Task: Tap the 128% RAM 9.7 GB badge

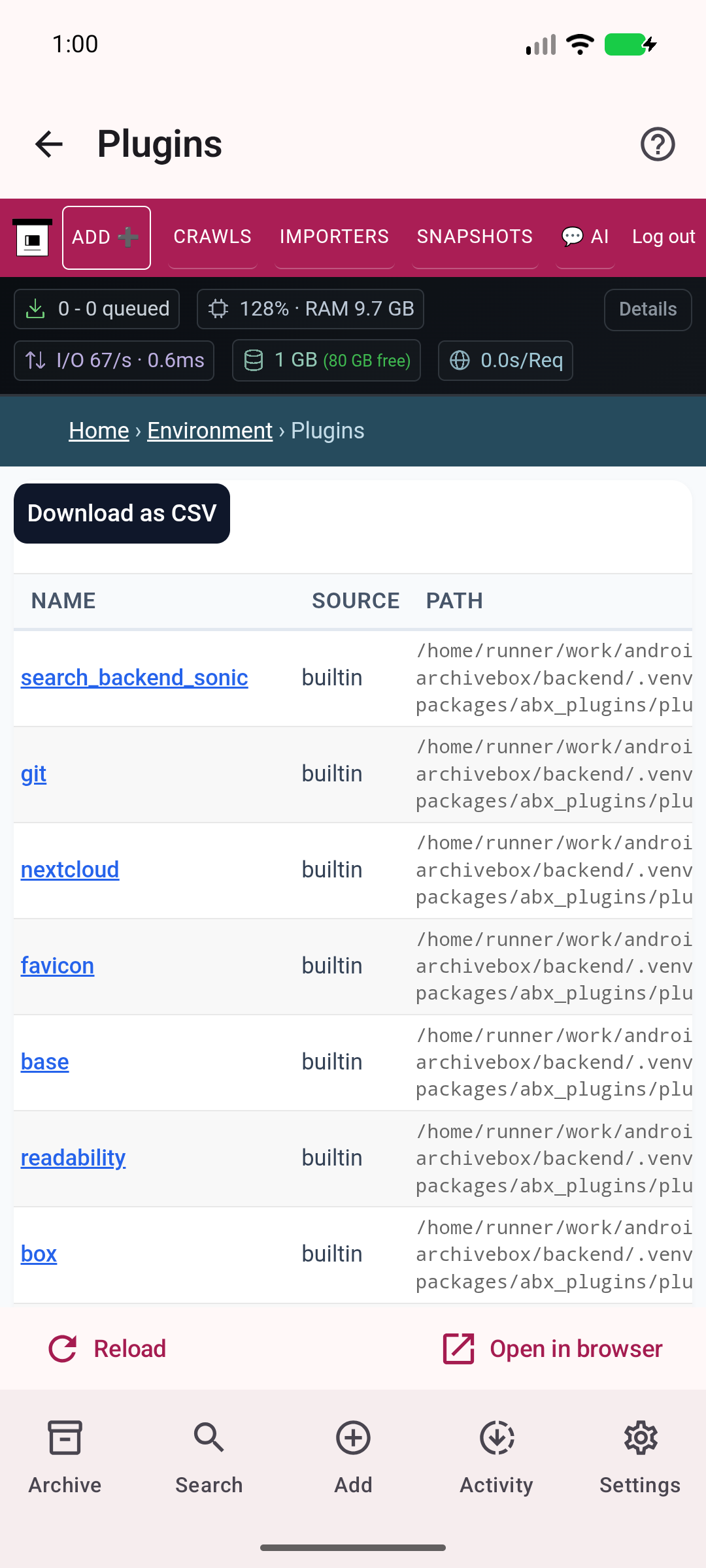Action: pos(311,309)
